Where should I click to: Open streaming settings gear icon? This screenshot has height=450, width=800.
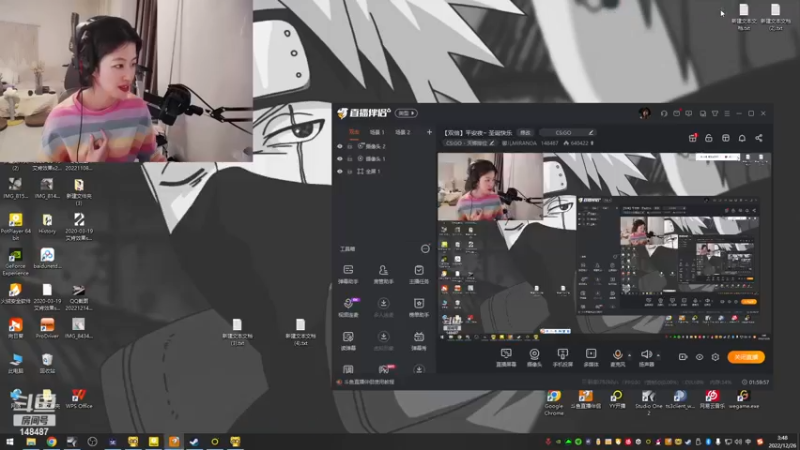[715, 357]
